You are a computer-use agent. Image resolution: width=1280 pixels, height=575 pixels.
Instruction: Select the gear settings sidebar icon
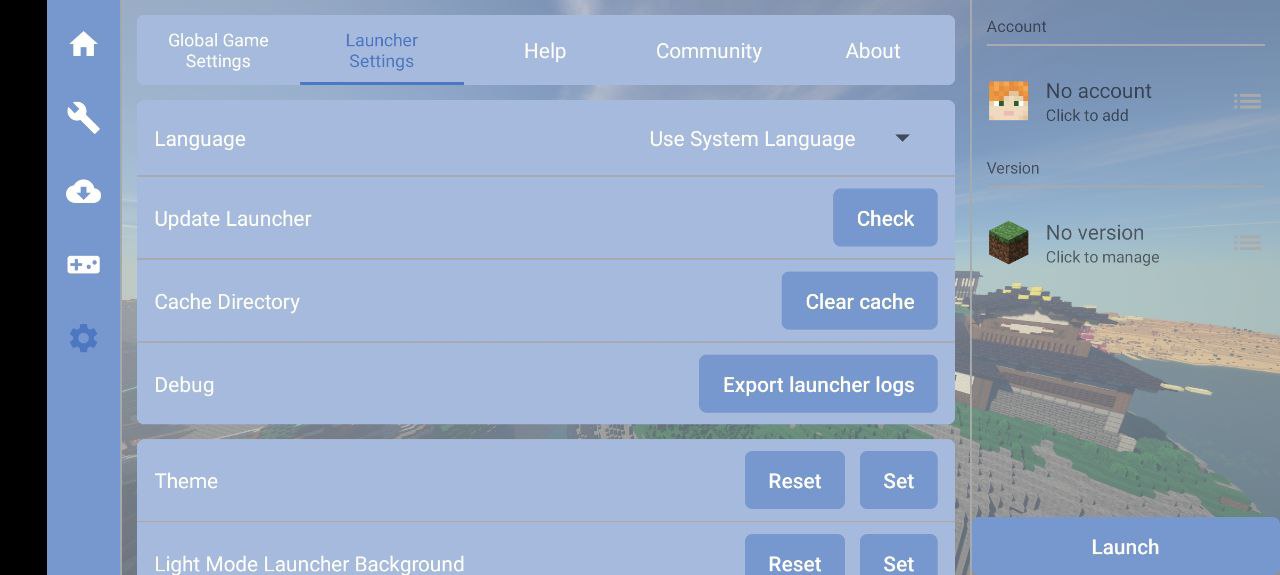[83, 338]
